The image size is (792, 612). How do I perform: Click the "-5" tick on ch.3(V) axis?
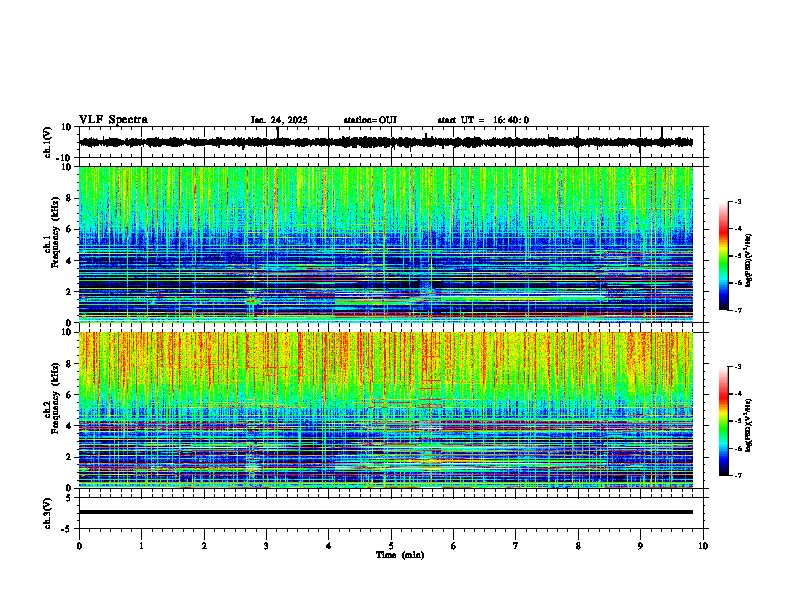click(68, 529)
